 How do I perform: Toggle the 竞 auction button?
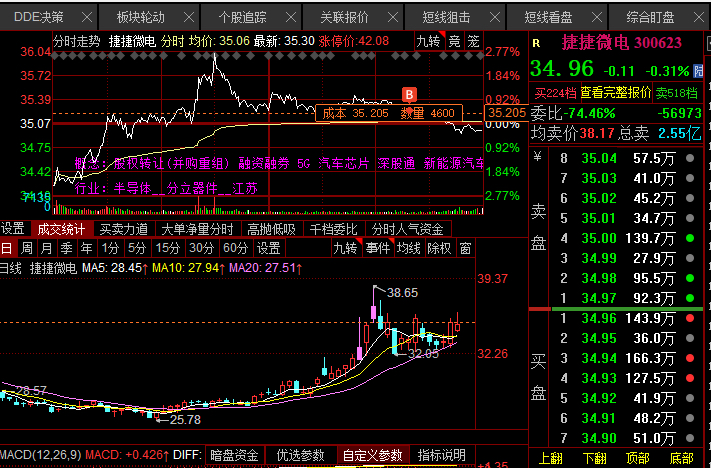pyautogui.click(x=455, y=41)
